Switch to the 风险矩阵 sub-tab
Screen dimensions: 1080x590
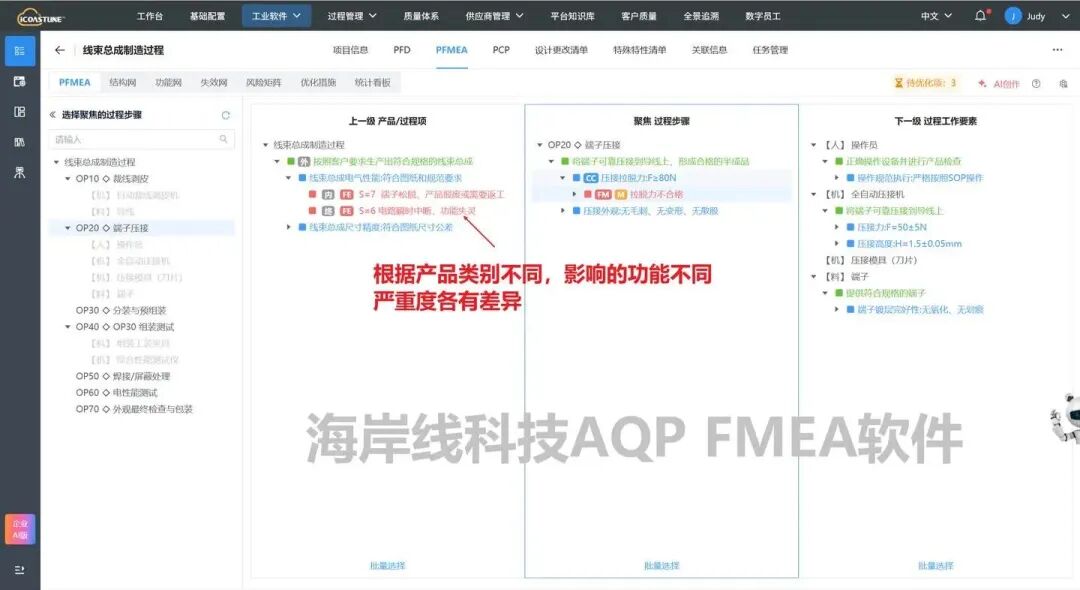(264, 83)
